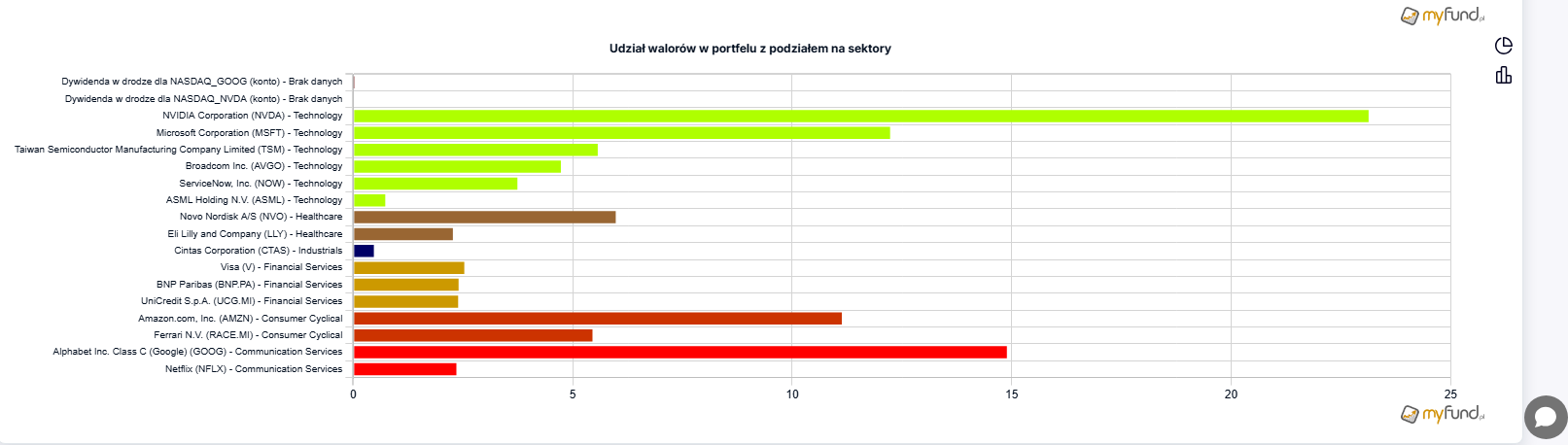Viewport: 1568px width, 445px height.
Task: Select the Netflix Communication Services bar
Action: point(404,369)
